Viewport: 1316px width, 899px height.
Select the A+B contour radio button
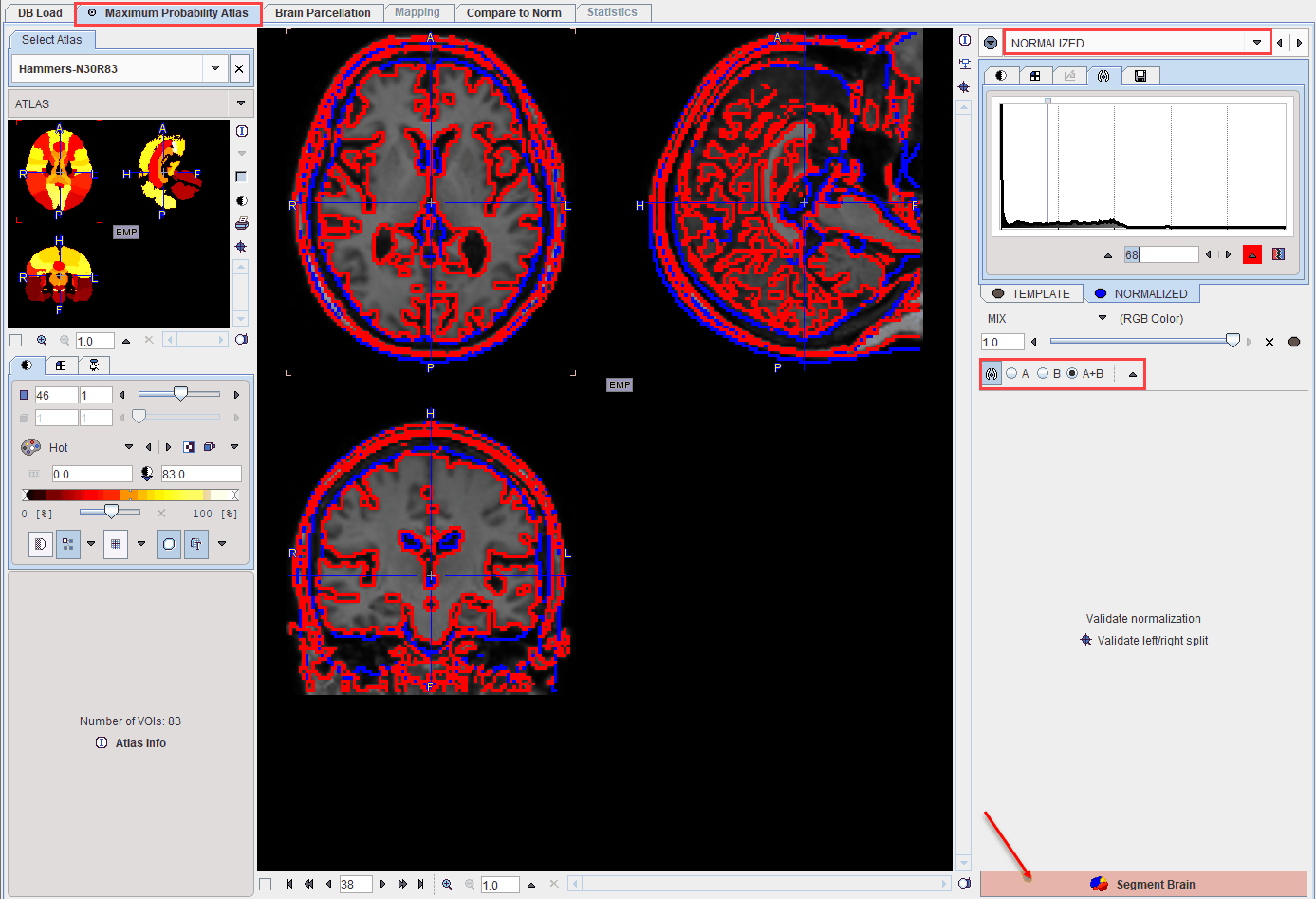1072,373
